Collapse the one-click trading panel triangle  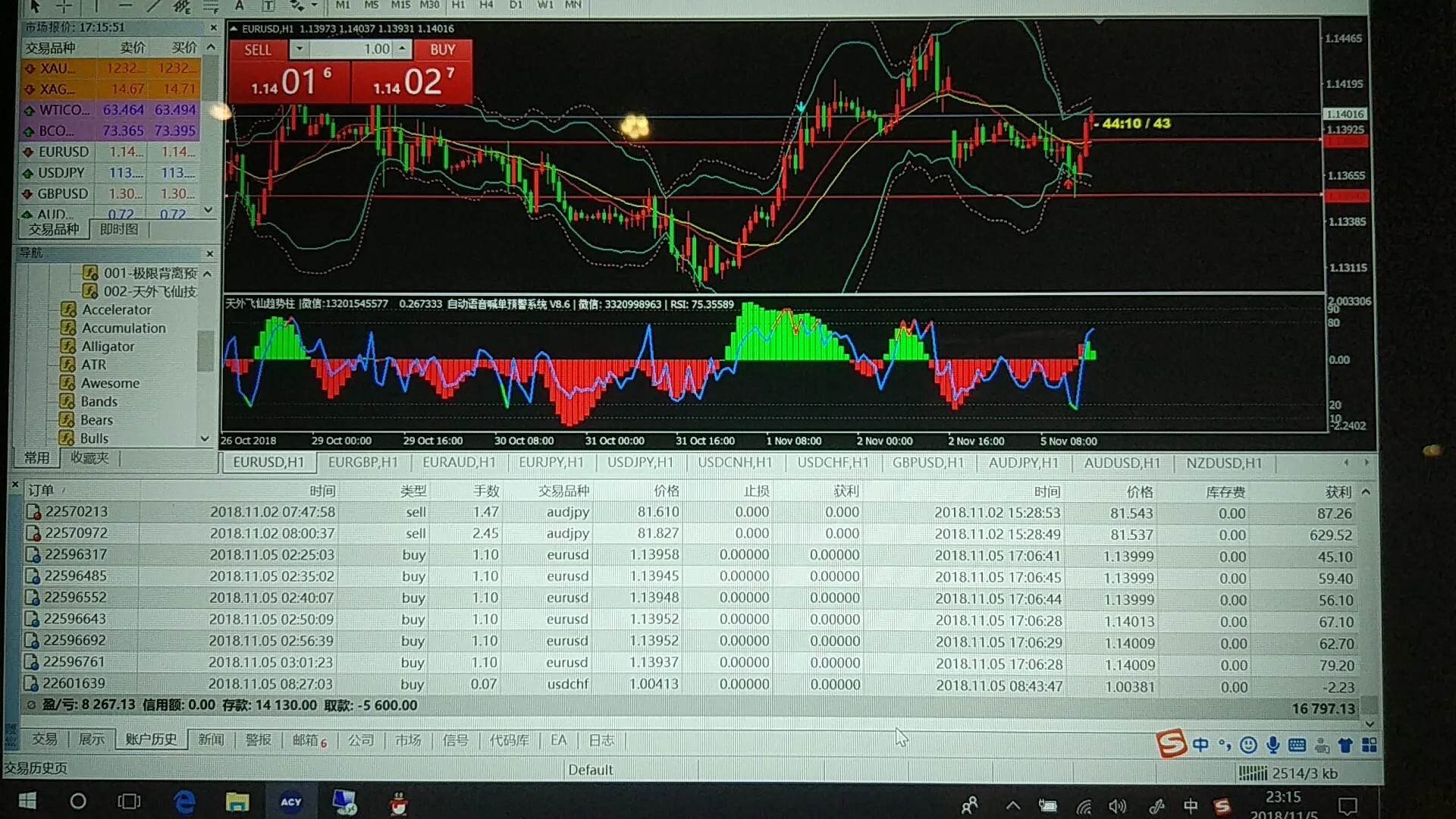pos(234,29)
